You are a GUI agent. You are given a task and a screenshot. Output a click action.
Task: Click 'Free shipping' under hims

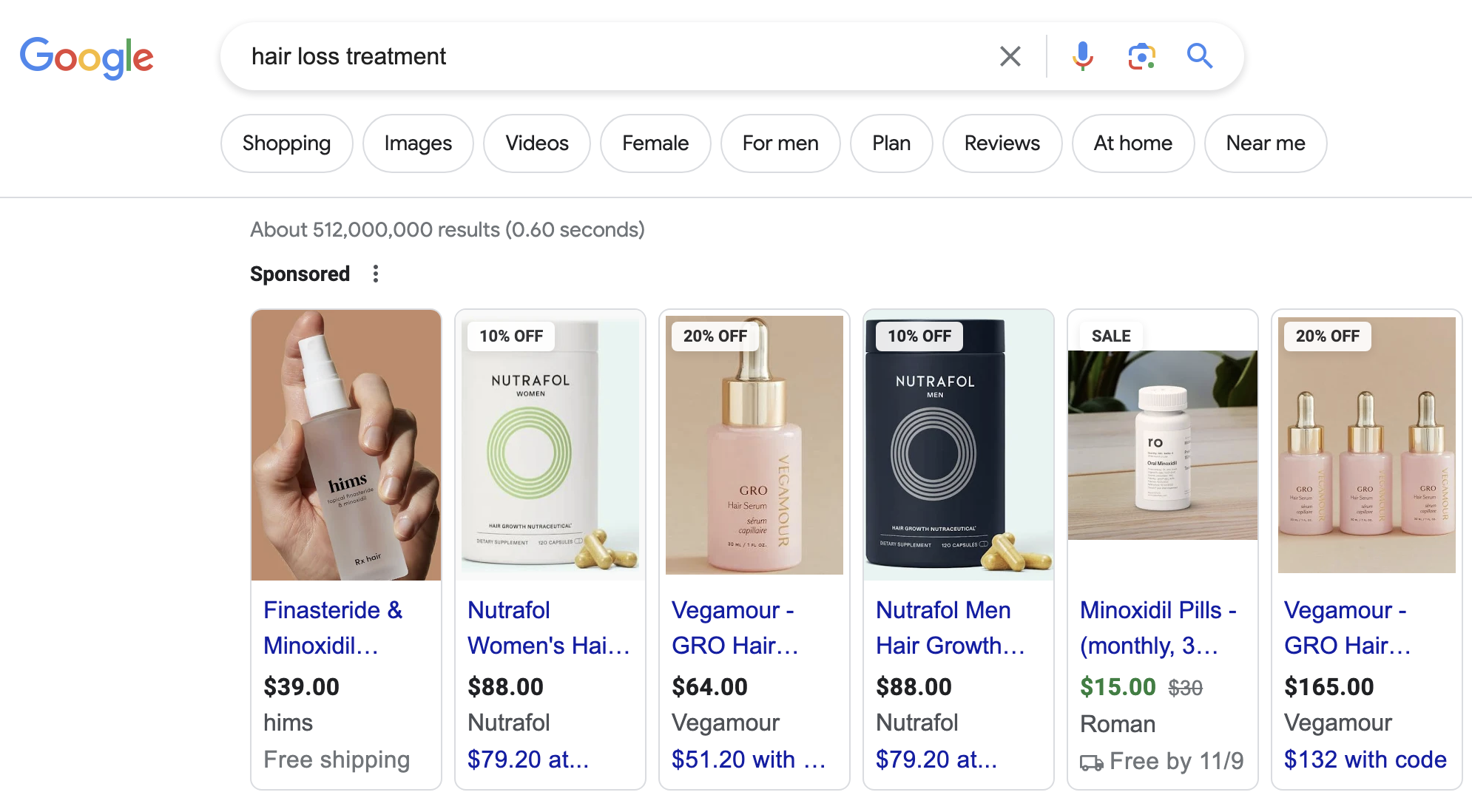(337, 759)
